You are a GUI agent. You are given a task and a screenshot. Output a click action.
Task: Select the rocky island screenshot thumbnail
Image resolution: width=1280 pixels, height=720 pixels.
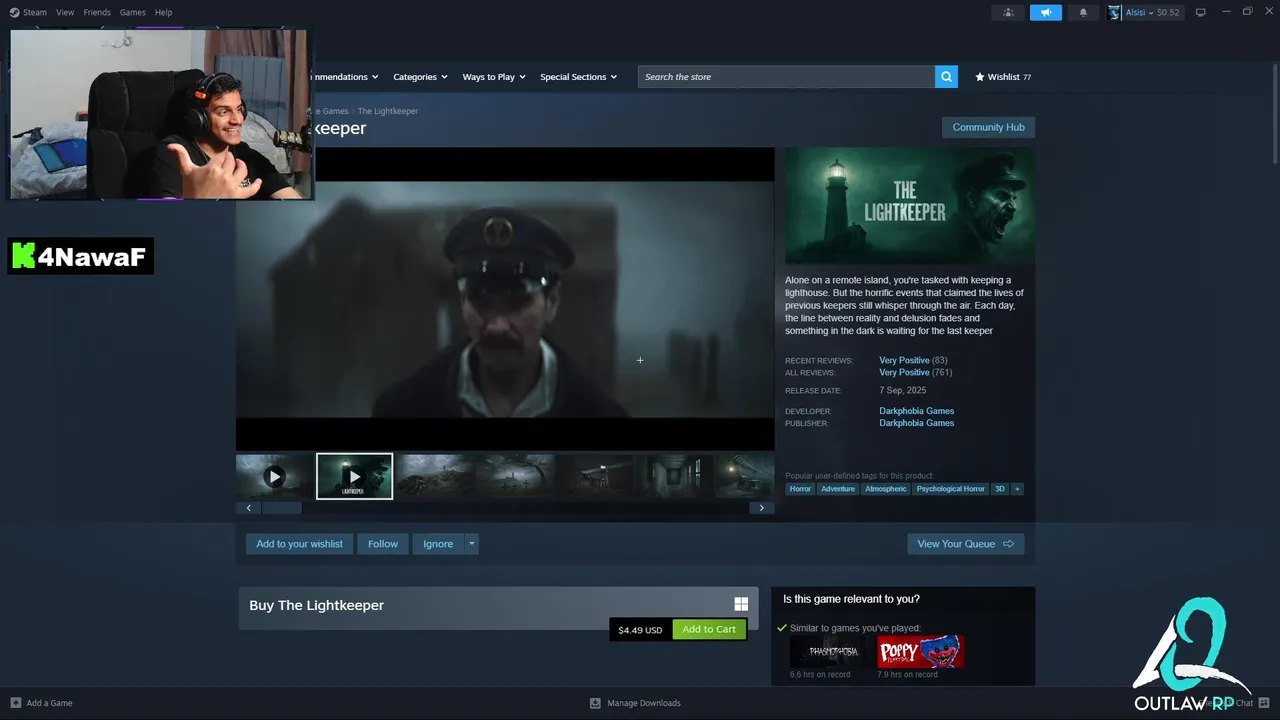pos(435,476)
